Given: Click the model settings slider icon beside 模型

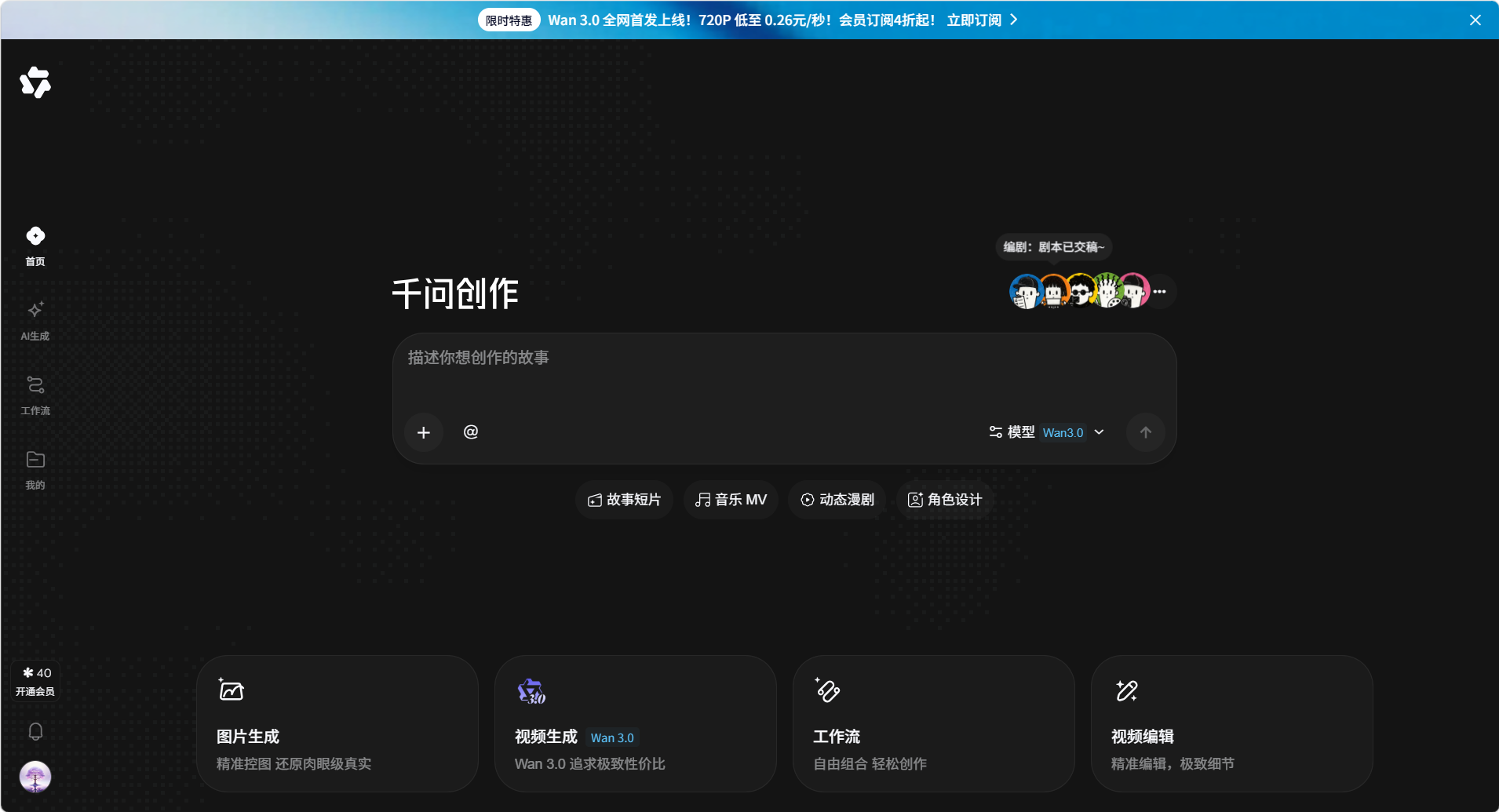Looking at the screenshot, I should 995,432.
